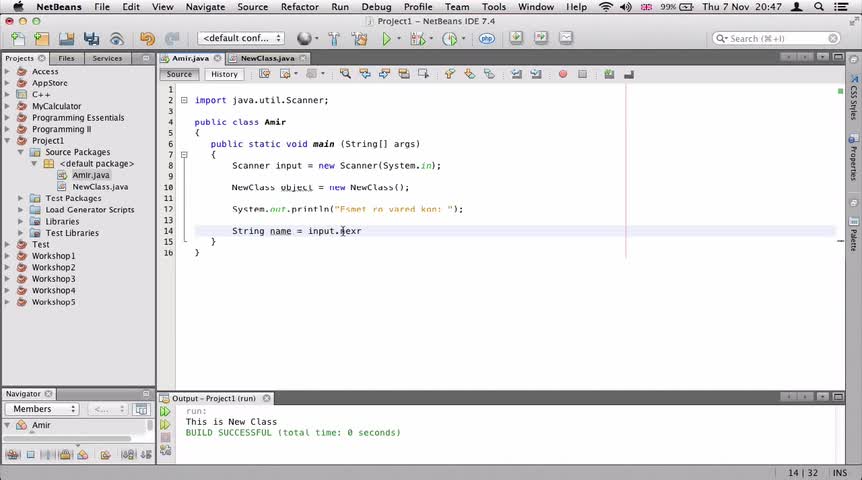
Task: Open the Run Project dropdown arrow
Action: [x=399, y=38]
